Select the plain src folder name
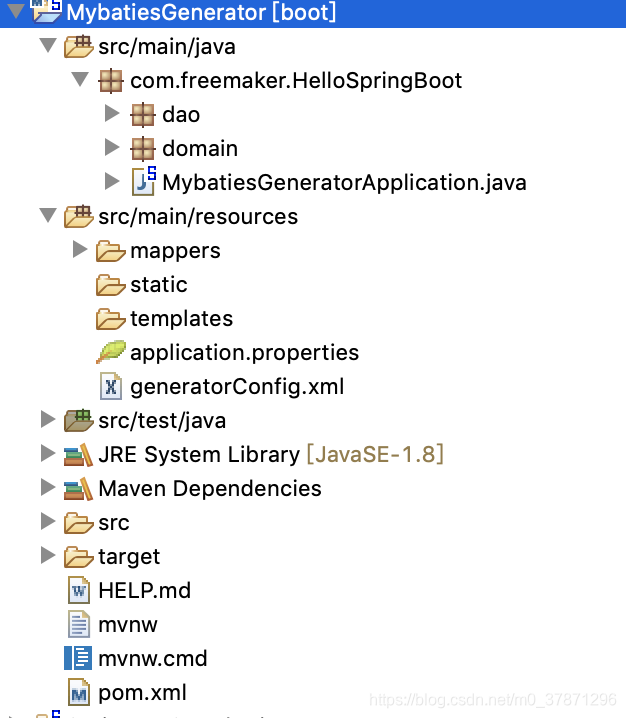 [114, 523]
